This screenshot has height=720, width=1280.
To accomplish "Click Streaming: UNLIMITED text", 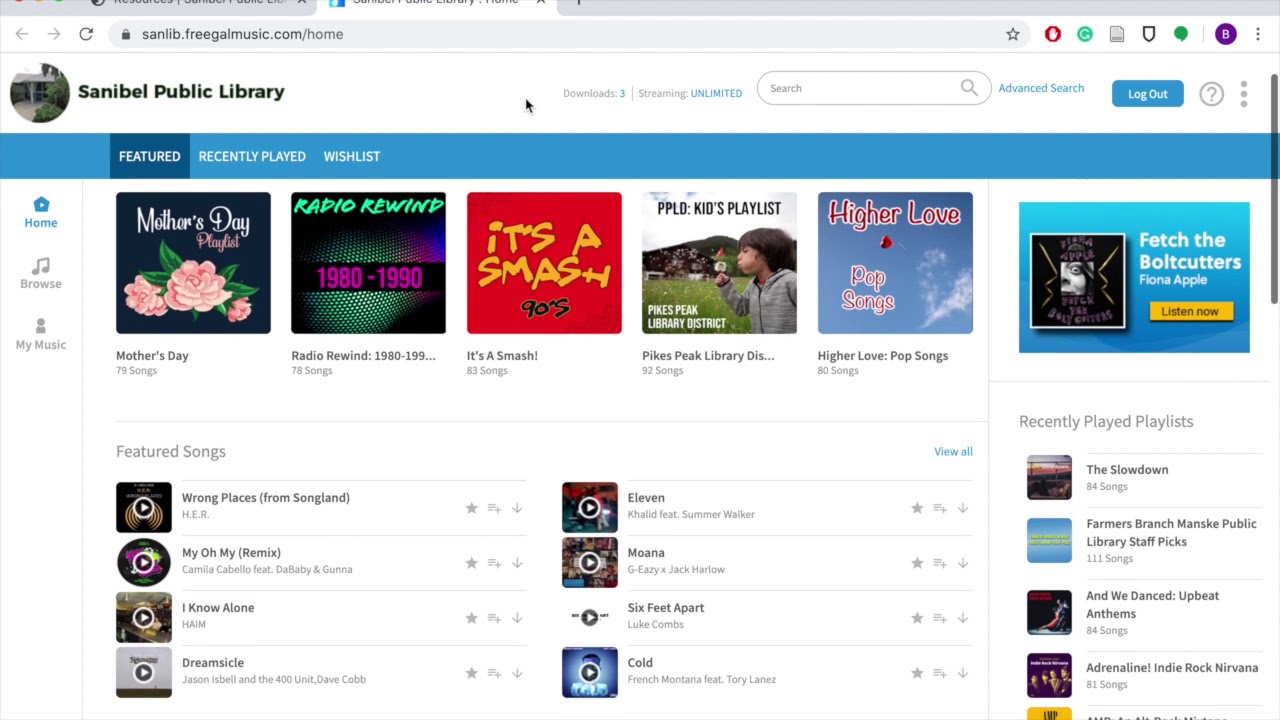I will click(690, 93).
